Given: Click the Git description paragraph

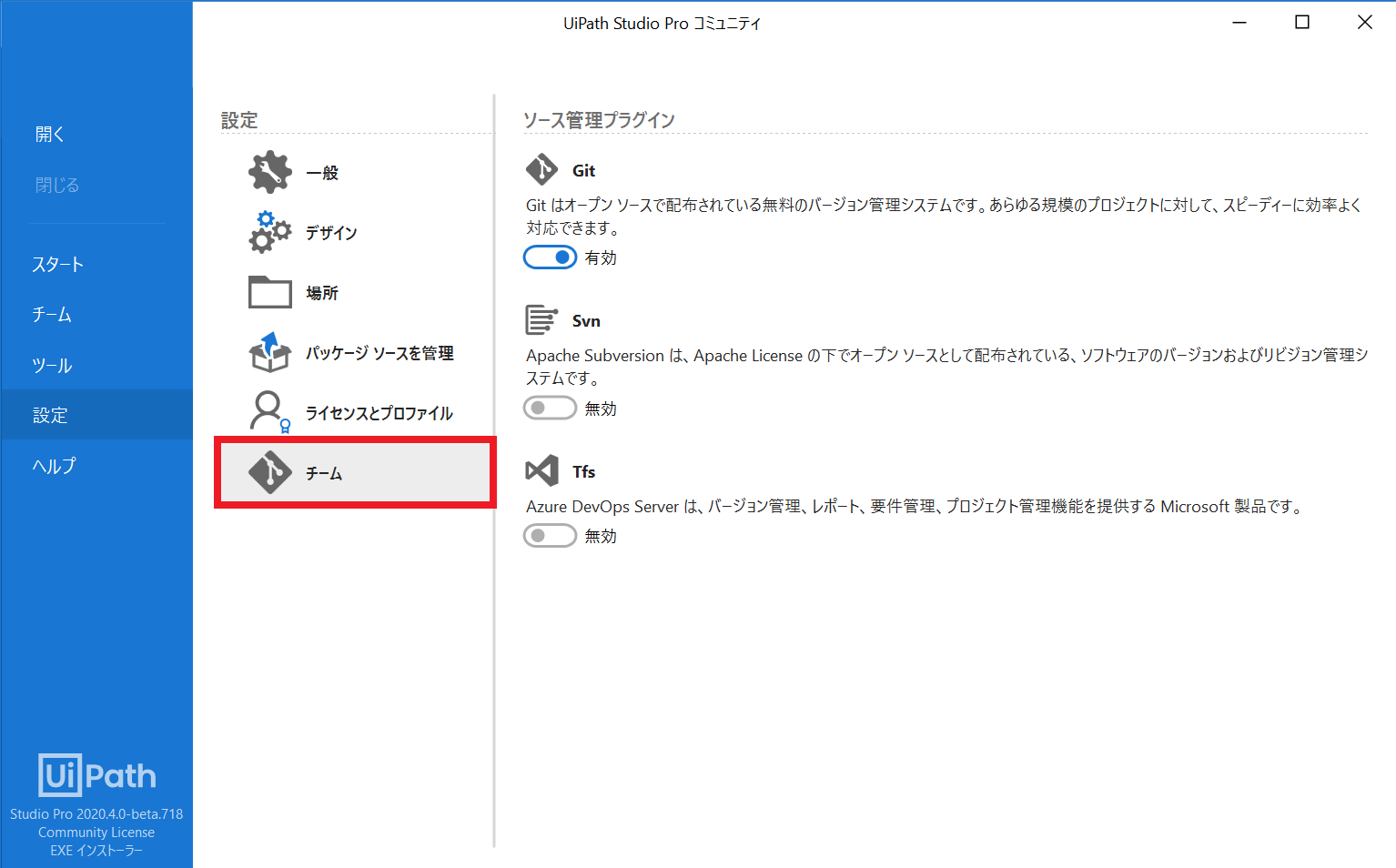Looking at the screenshot, I should [x=945, y=217].
